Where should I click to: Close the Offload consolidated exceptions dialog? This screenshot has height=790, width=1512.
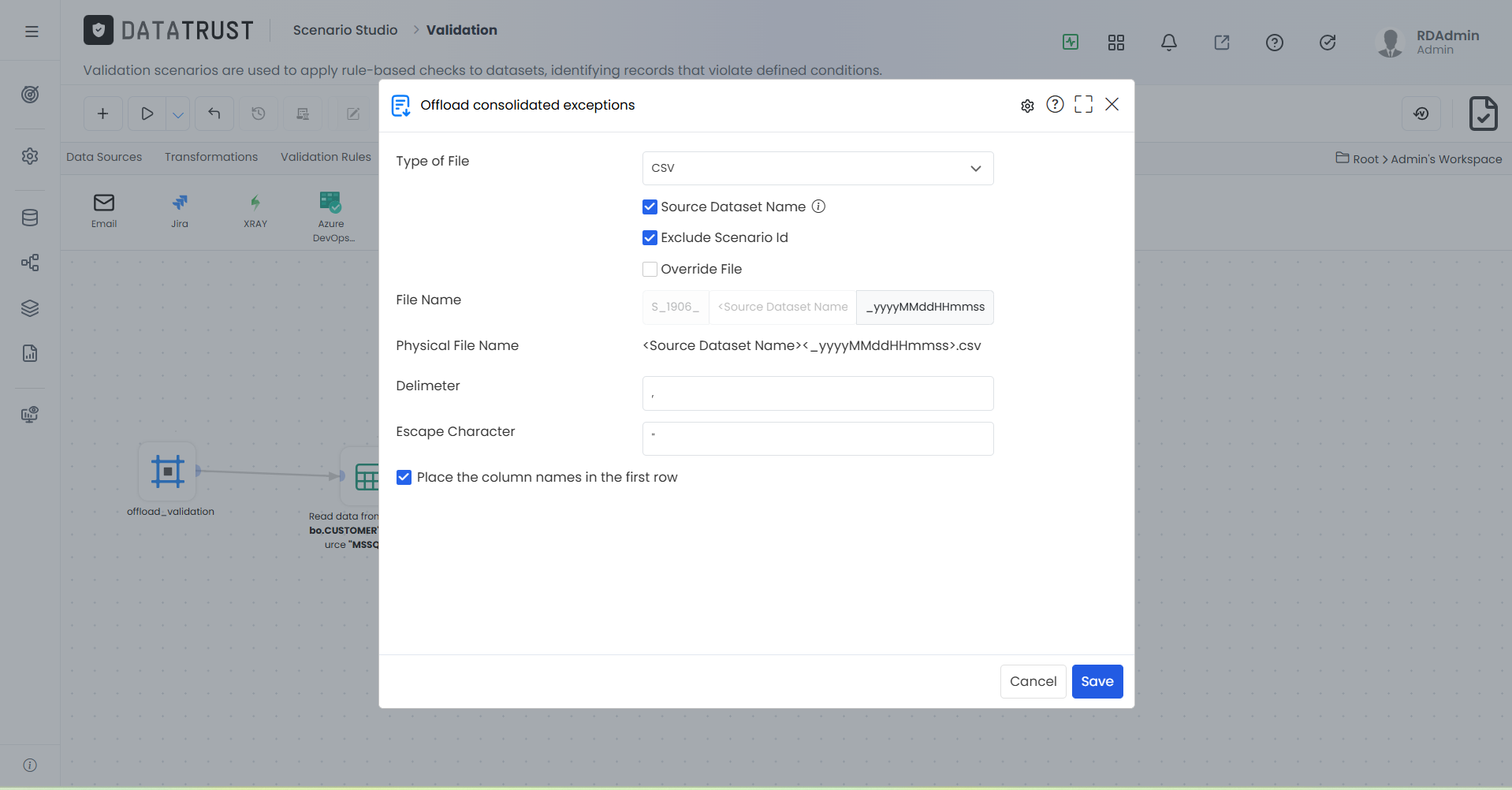pyautogui.click(x=1112, y=104)
